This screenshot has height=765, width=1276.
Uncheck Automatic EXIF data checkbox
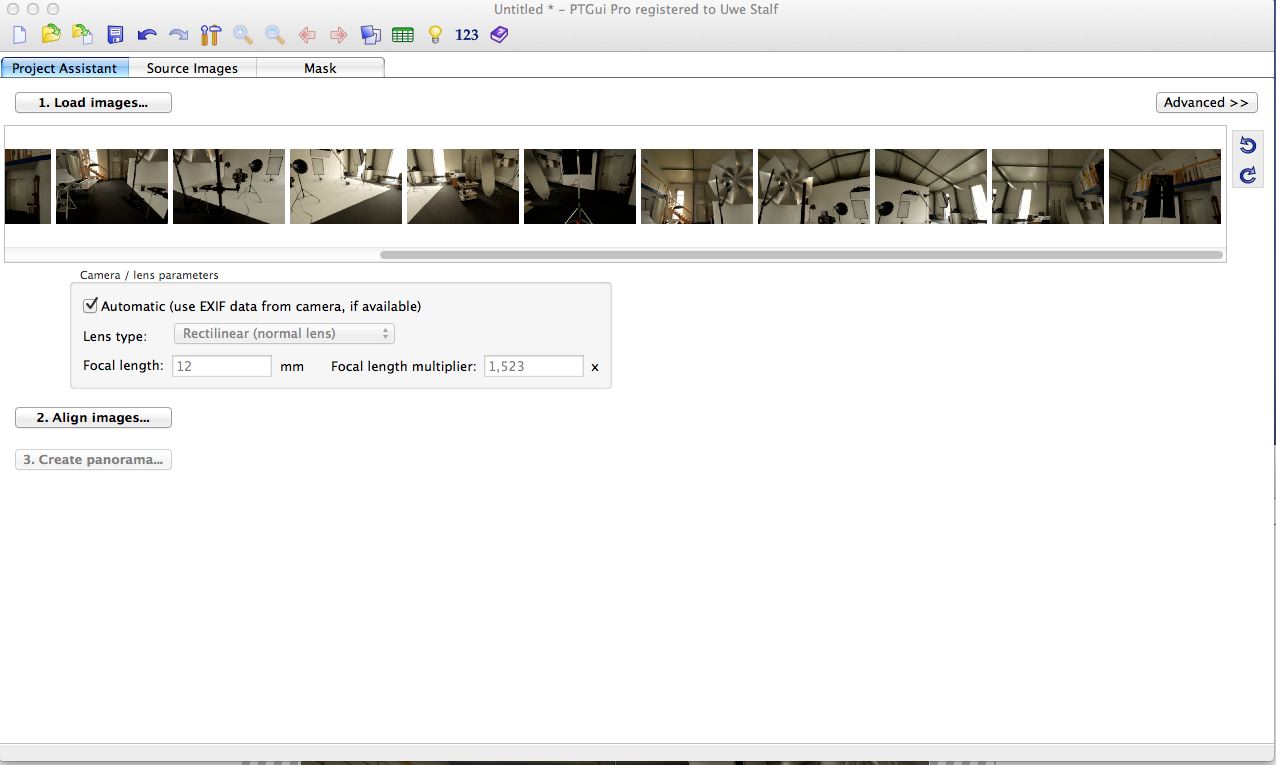(91, 306)
